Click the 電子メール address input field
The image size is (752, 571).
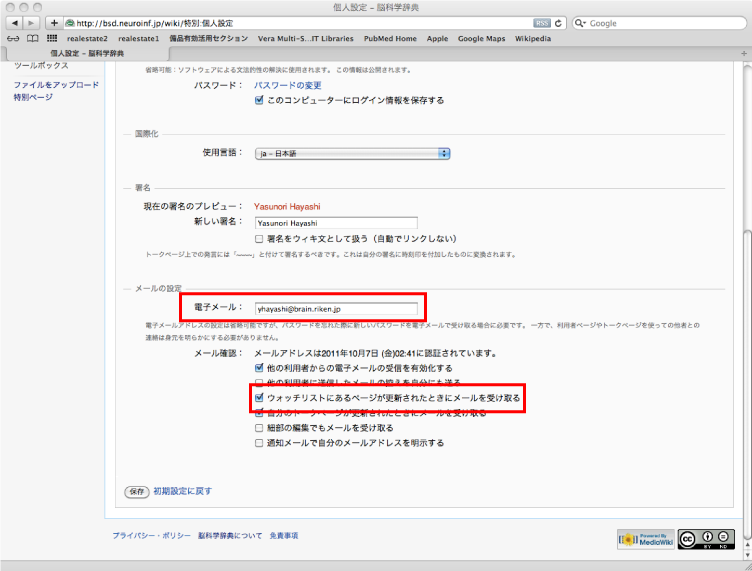(x=335, y=309)
